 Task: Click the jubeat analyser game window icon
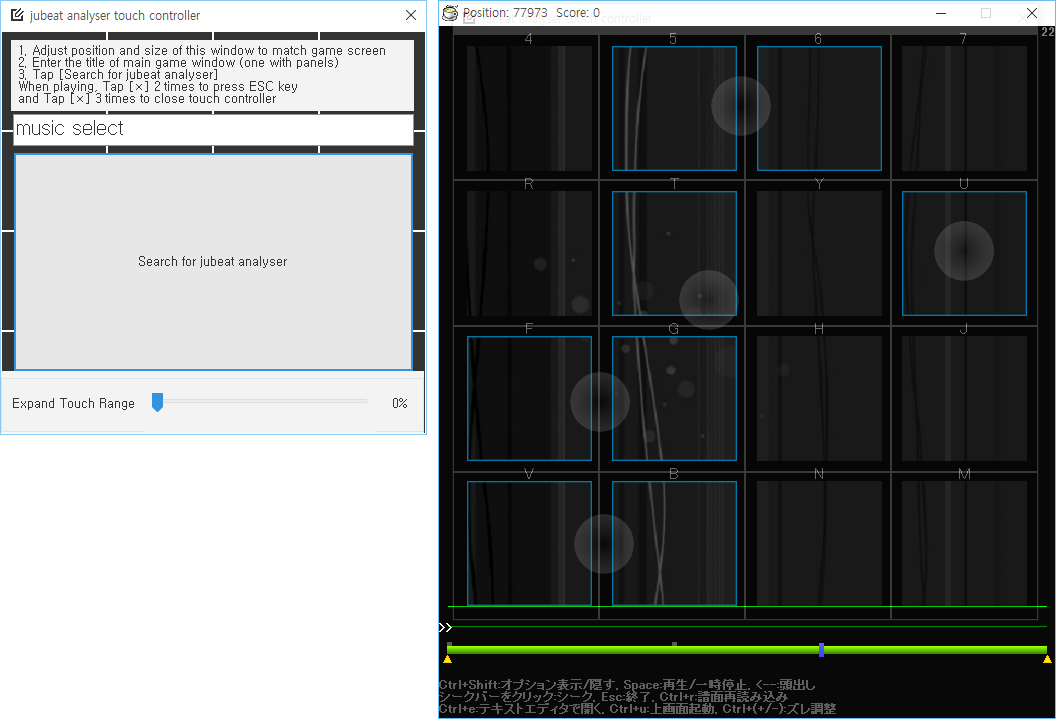tap(450, 13)
